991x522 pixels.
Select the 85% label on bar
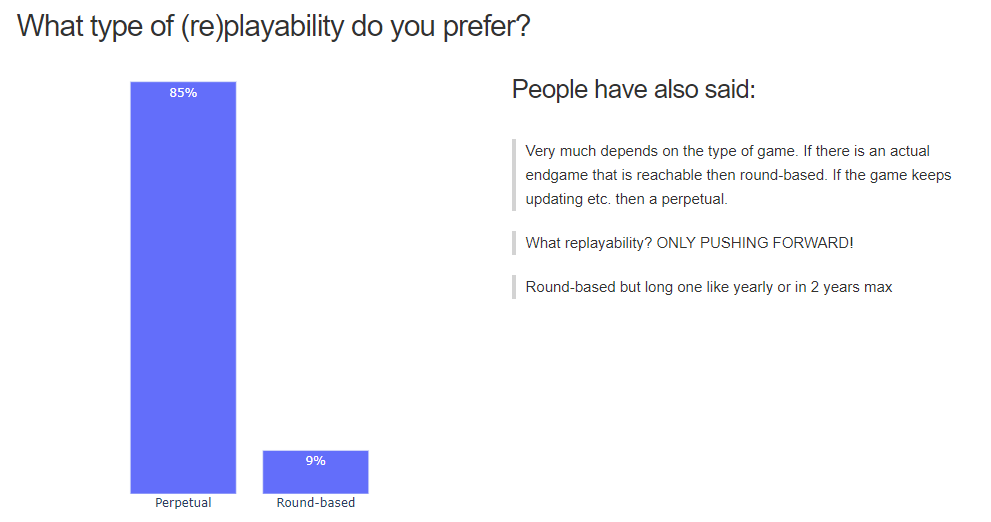tap(183, 93)
